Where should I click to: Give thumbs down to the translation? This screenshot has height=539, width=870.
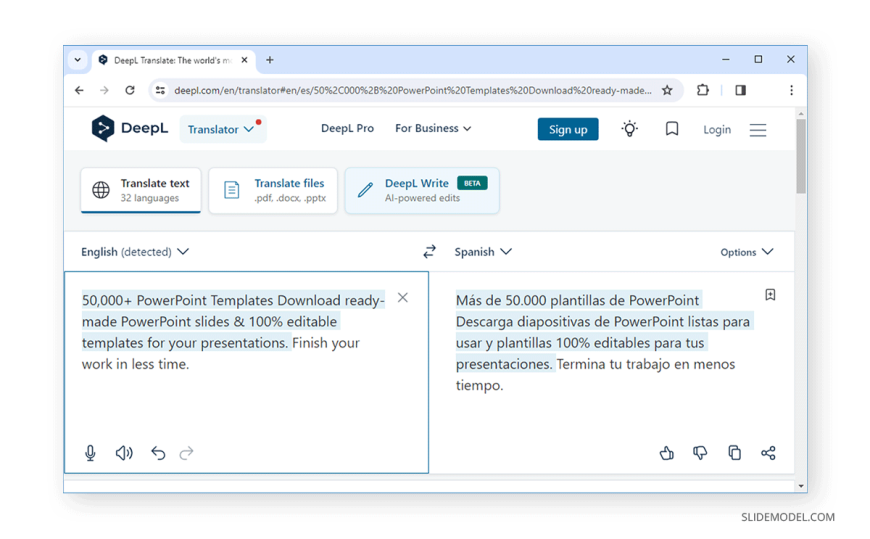pos(700,453)
